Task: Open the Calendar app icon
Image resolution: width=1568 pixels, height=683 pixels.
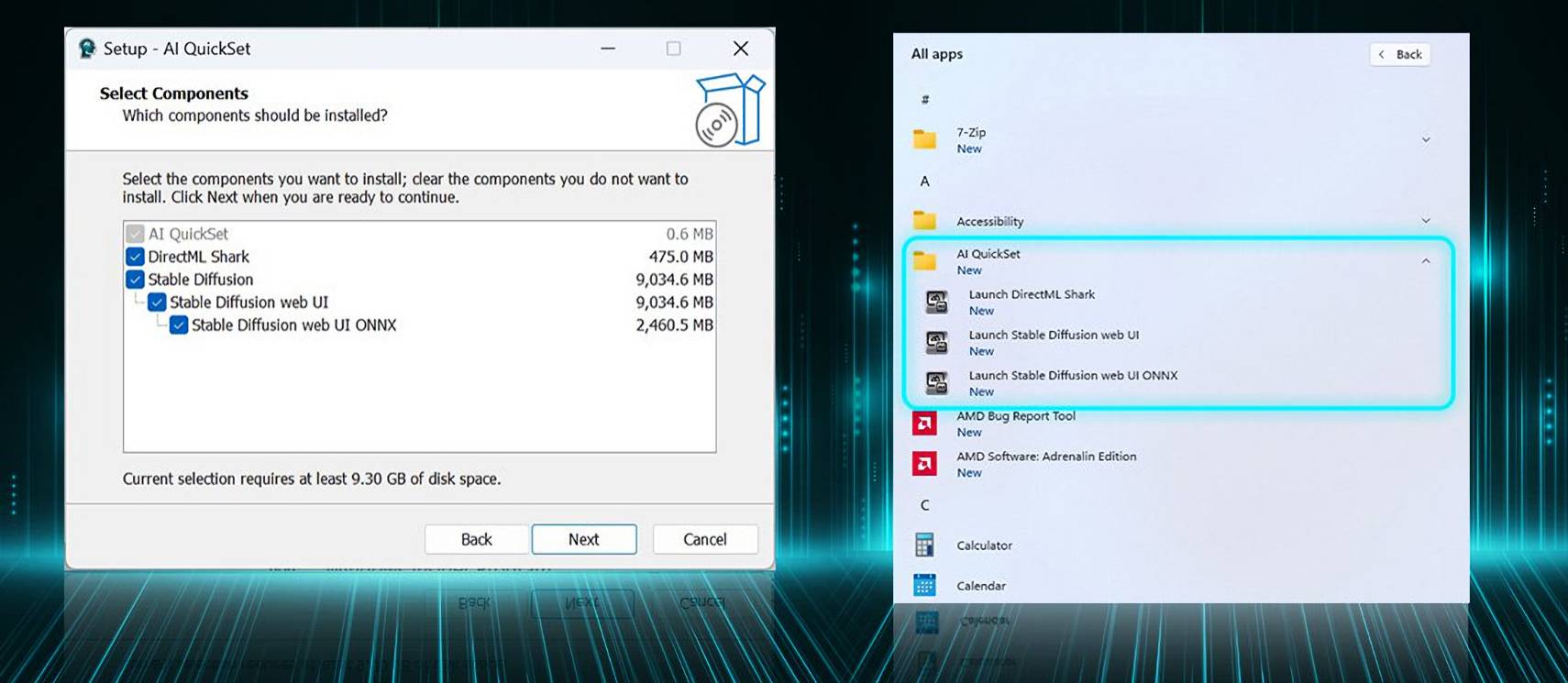Action: pos(924,585)
